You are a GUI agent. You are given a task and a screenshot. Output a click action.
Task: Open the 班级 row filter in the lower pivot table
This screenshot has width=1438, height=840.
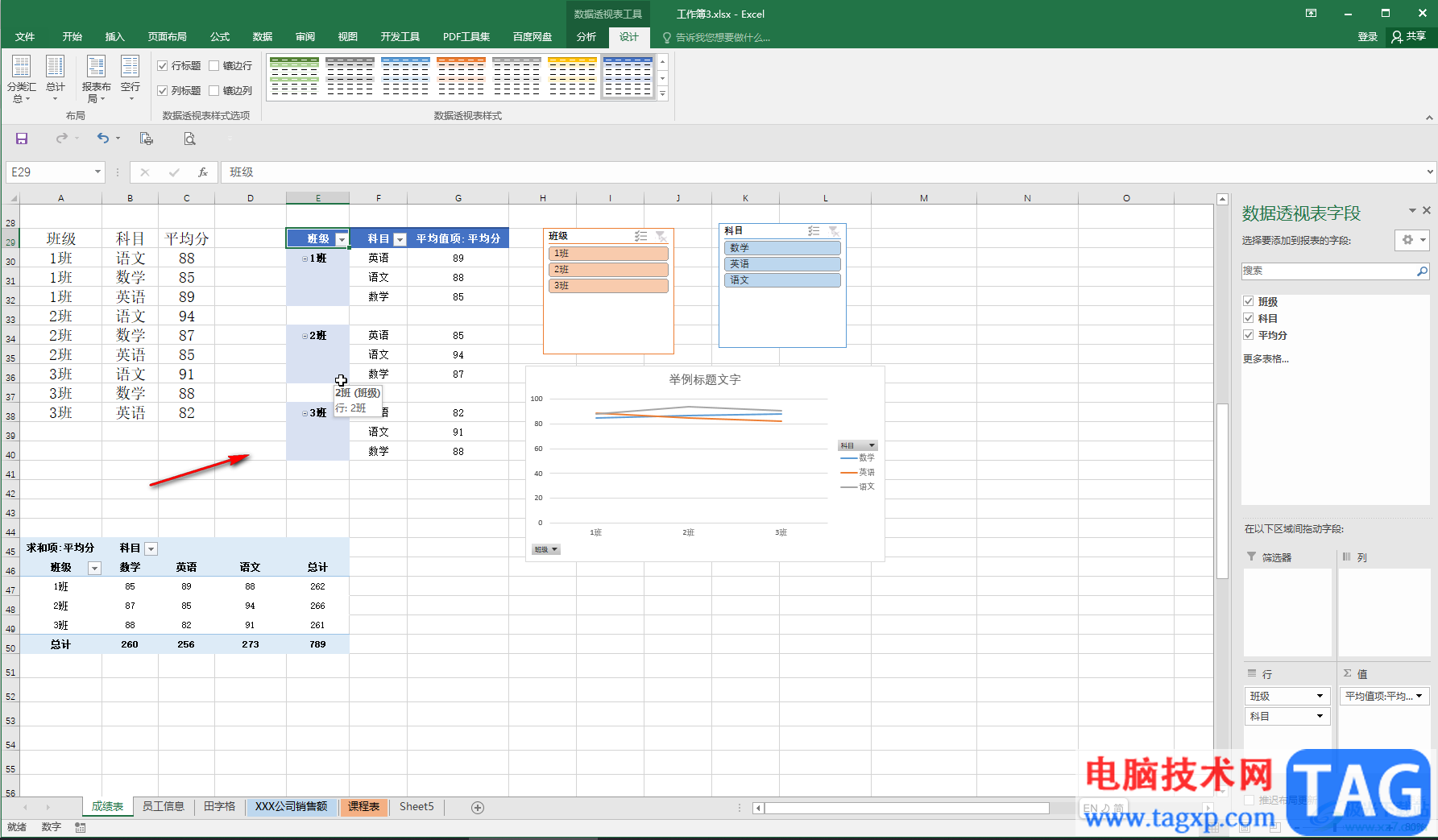tap(94, 568)
